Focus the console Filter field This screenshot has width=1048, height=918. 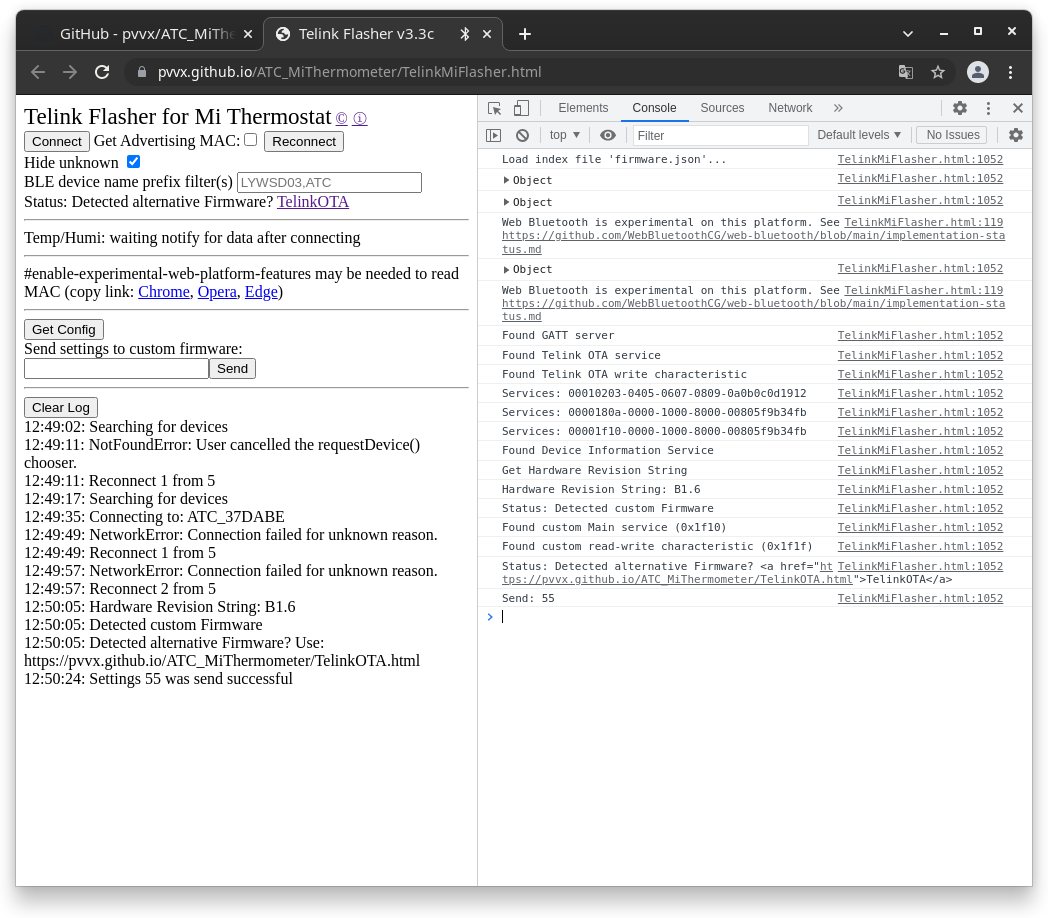pos(720,136)
